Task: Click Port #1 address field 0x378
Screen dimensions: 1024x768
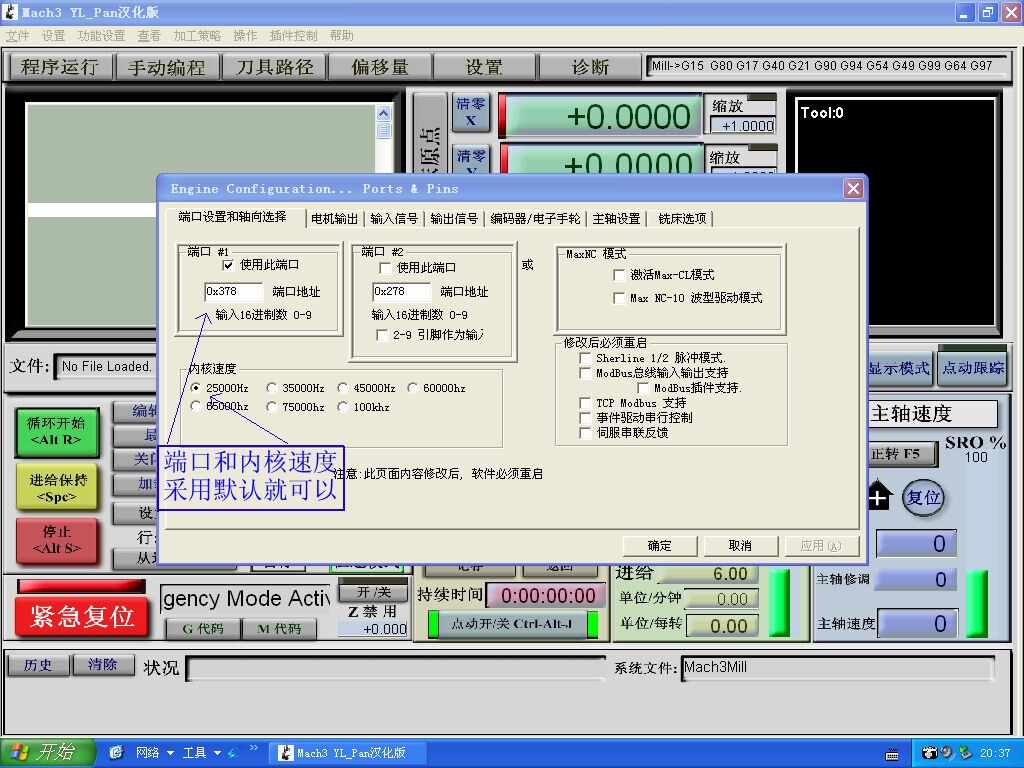Action: click(x=233, y=291)
